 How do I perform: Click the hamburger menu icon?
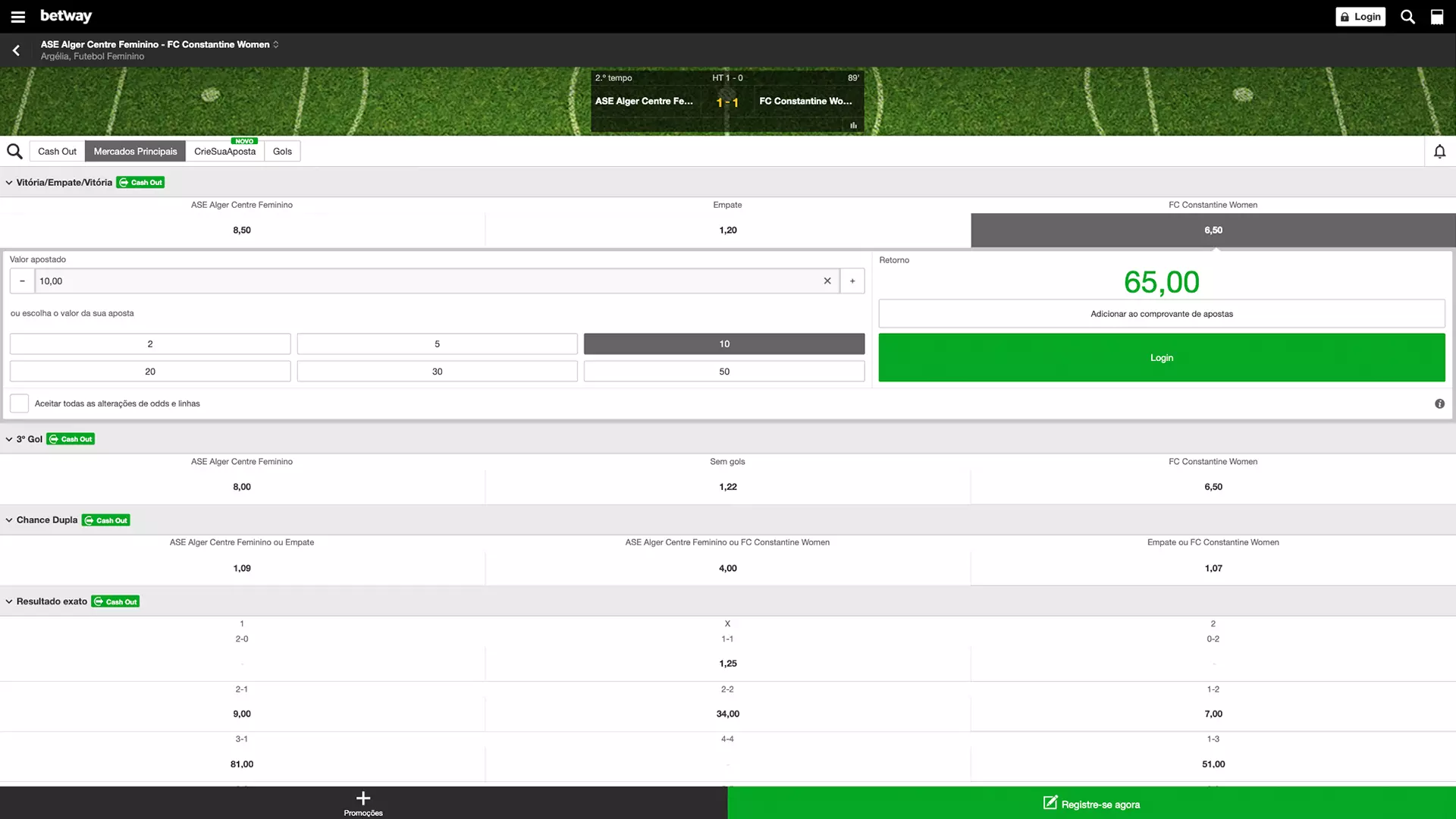click(x=18, y=16)
